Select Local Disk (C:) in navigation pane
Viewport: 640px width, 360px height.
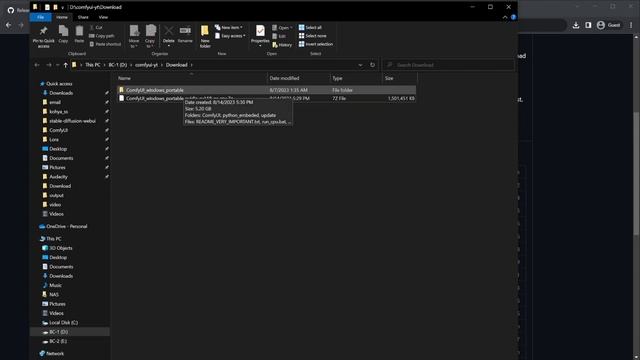tap(63, 322)
